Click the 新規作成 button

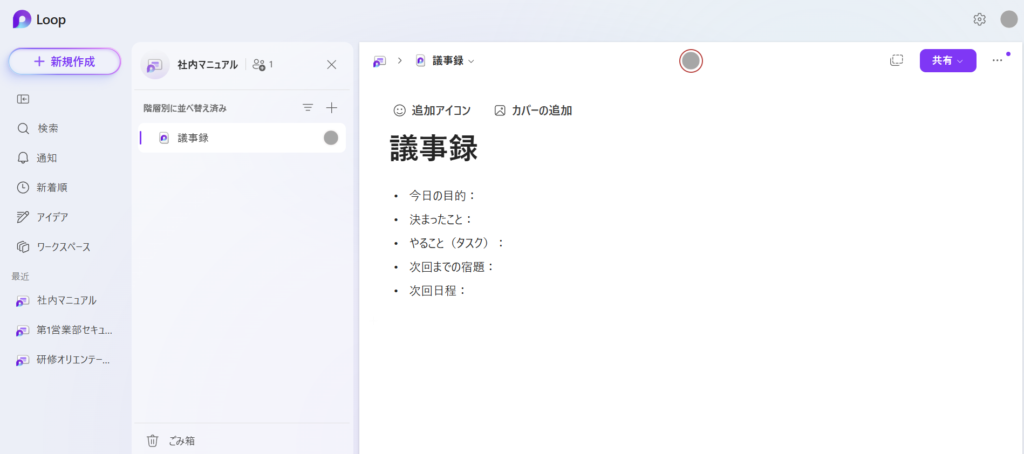pyautogui.click(x=64, y=61)
